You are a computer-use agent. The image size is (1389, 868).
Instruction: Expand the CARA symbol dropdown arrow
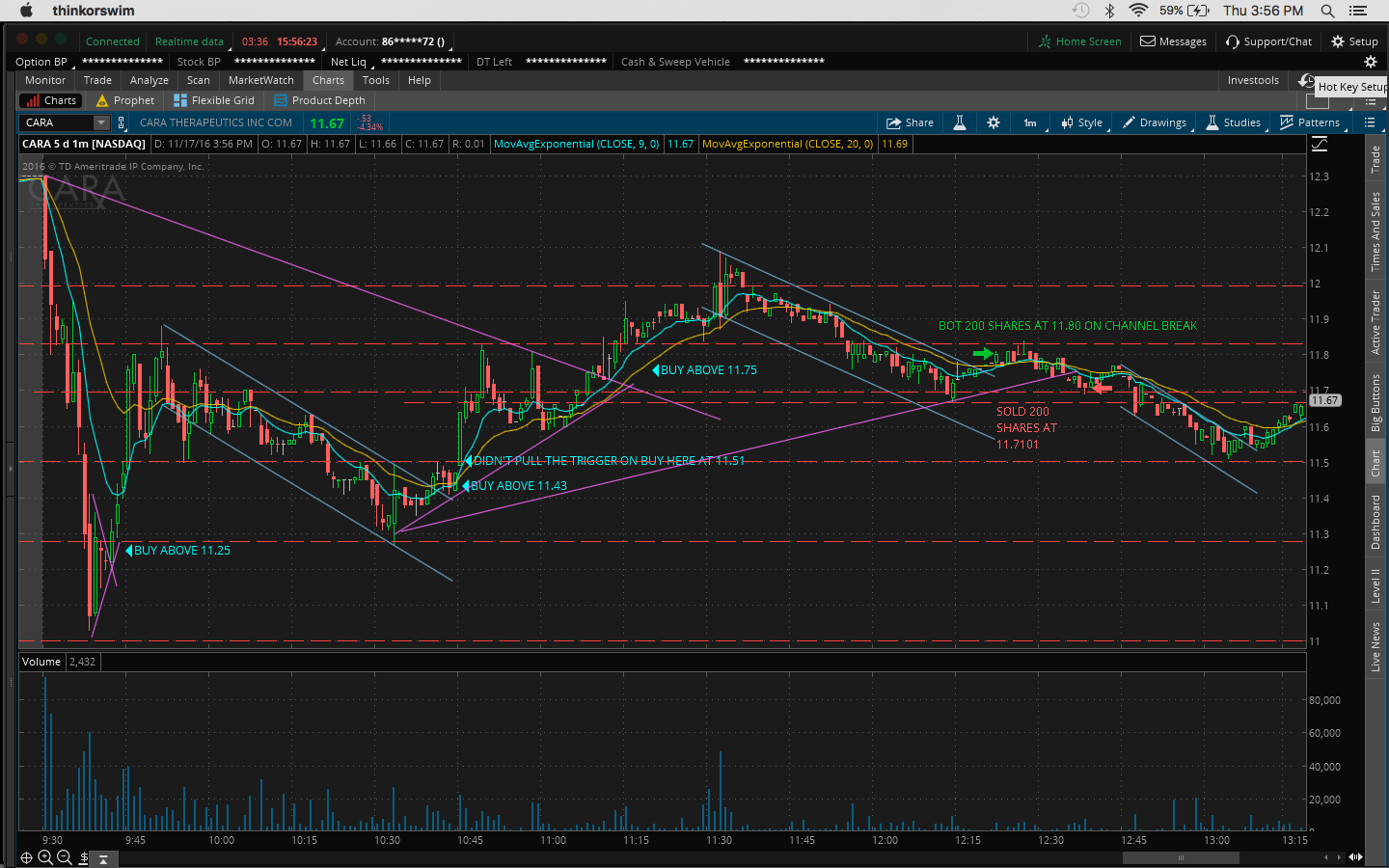(x=101, y=122)
